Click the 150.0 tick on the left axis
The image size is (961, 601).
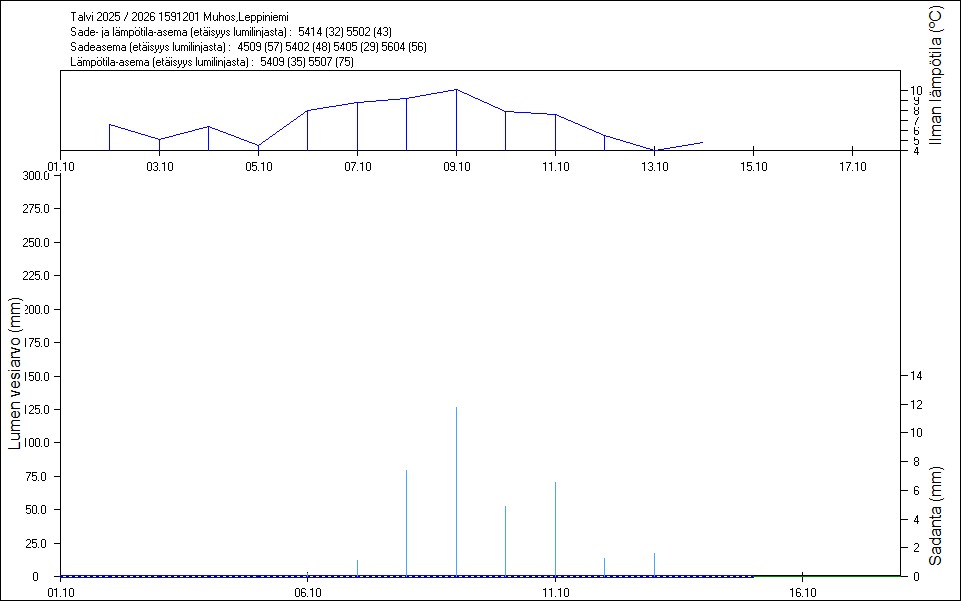(x=36, y=376)
